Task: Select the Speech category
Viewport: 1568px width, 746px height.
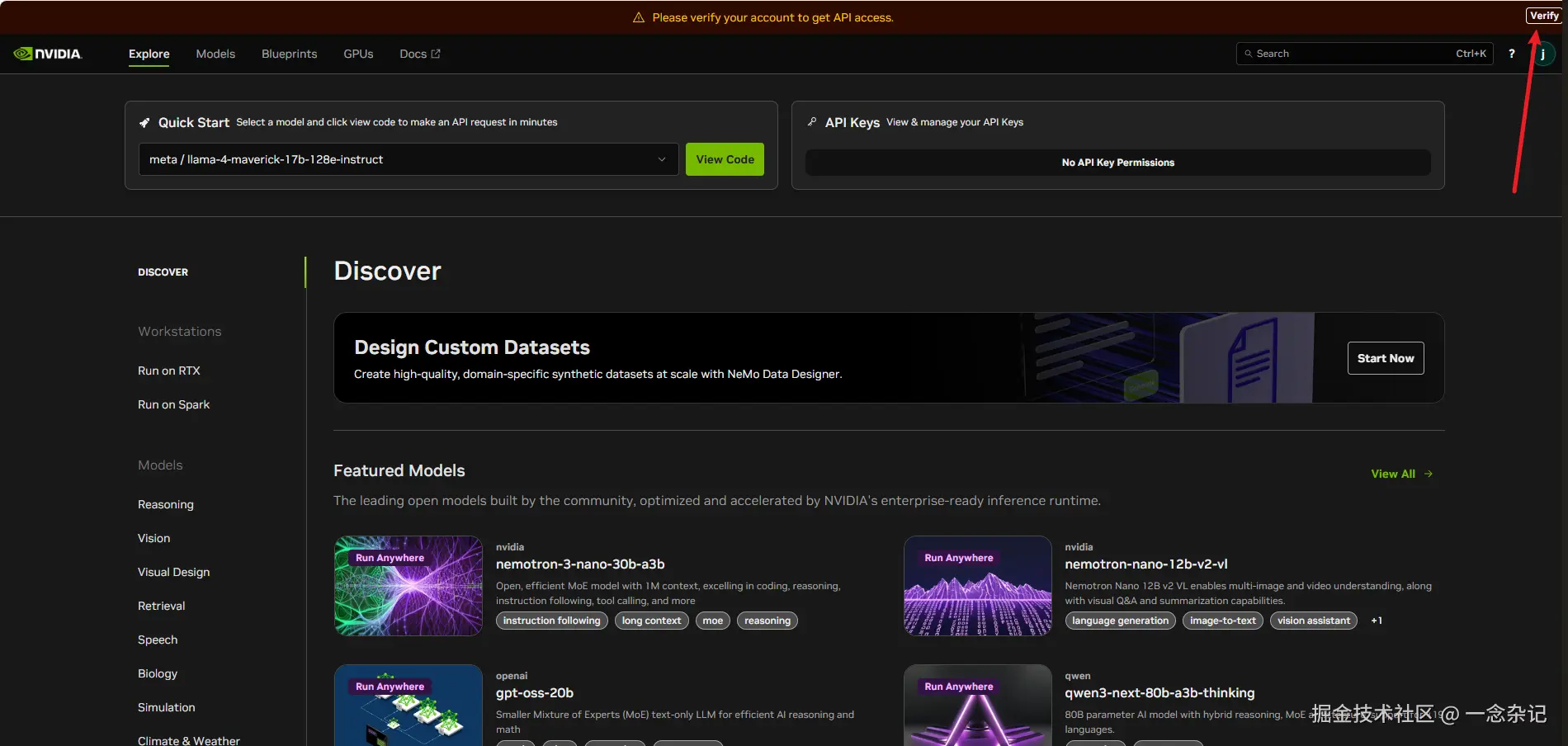Action: tap(158, 640)
